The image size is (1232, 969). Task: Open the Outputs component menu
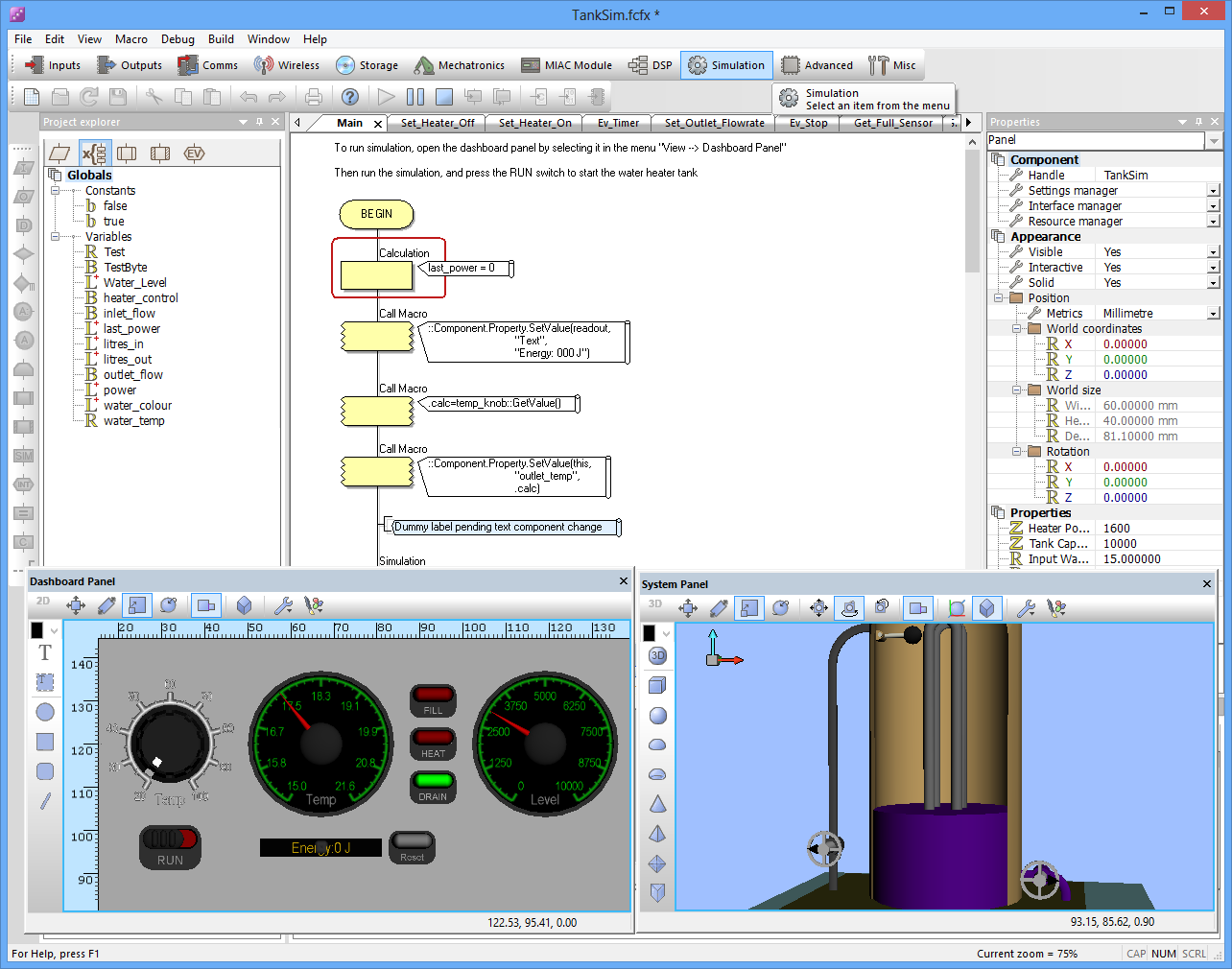(130, 65)
